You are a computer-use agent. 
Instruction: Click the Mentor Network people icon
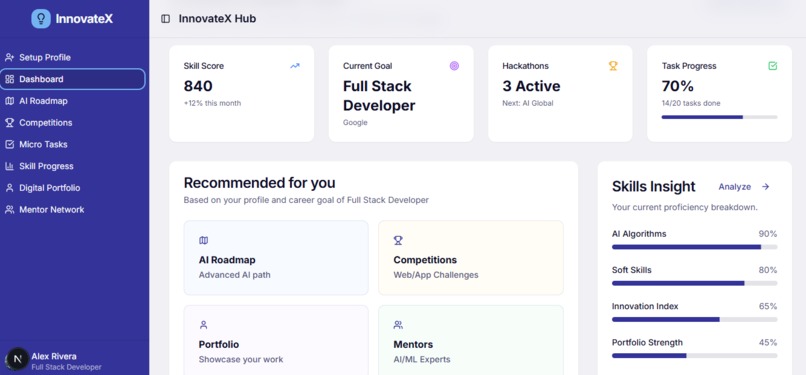[9, 210]
